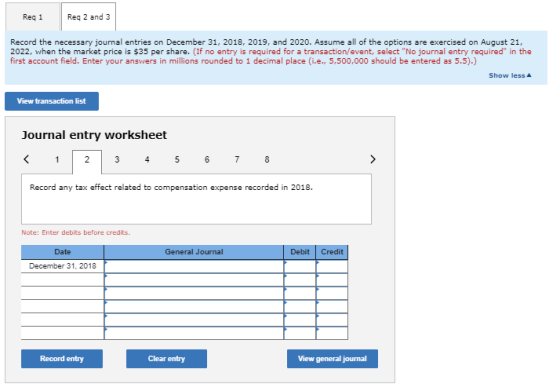Click the last row Debit cell
The width and height of the screenshot is (560, 391).
coord(300,333)
